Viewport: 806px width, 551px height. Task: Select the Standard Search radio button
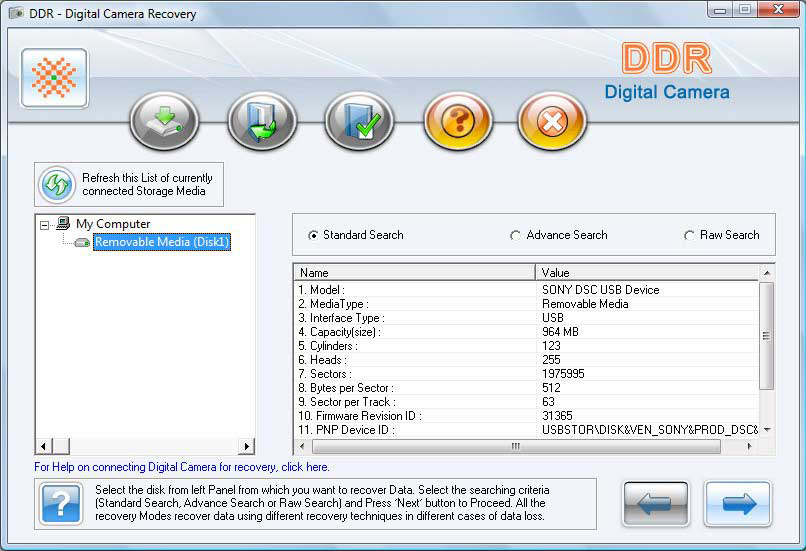pos(314,236)
